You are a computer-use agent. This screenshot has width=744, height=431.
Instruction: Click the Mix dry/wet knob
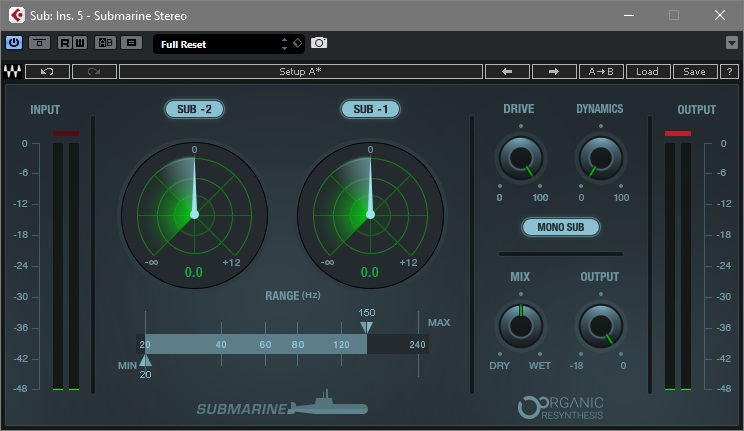[521, 326]
